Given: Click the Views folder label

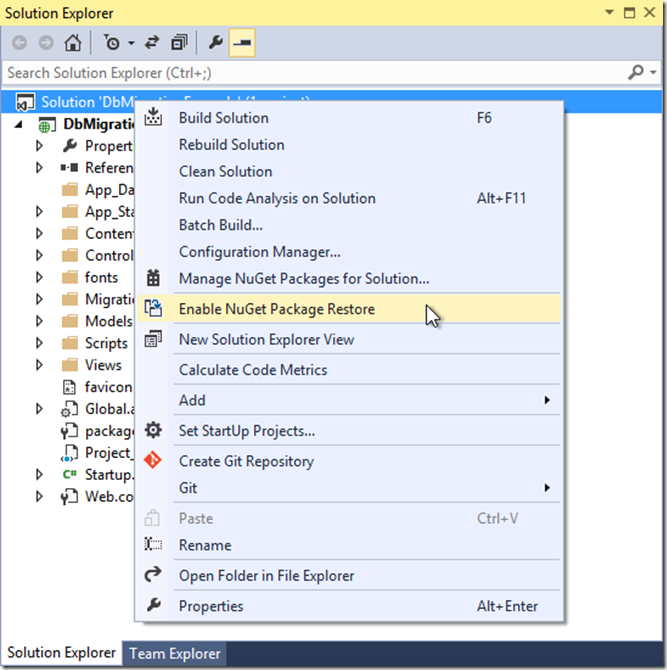Looking at the screenshot, I should coord(103,365).
